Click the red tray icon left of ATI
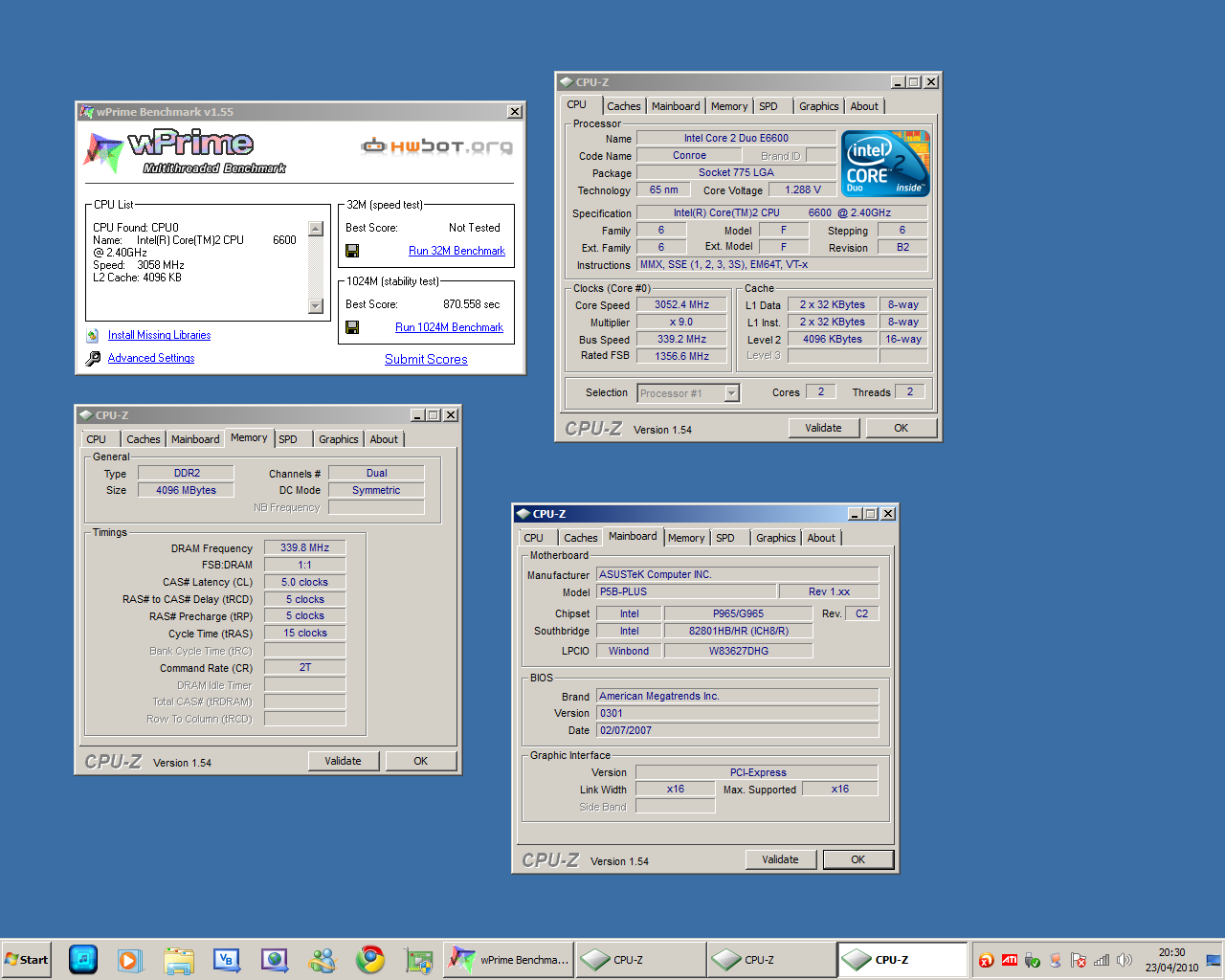 tap(986, 960)
